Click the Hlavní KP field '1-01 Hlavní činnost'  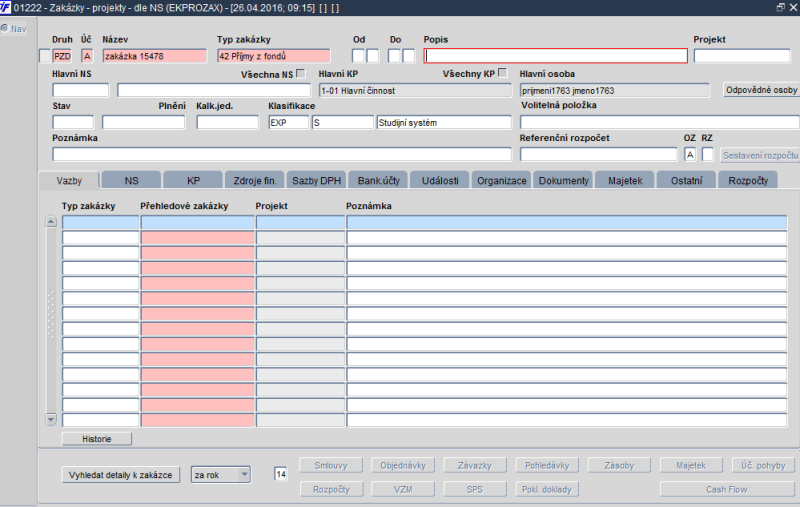point(415,90)
